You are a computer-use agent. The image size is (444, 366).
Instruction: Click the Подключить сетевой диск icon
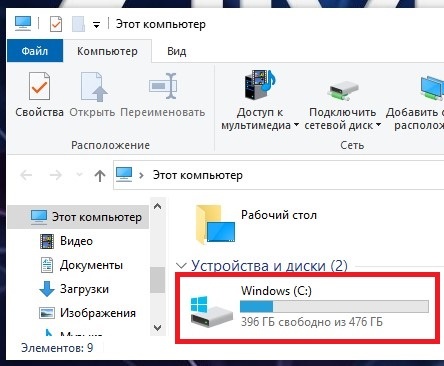(x=343, y=90)
